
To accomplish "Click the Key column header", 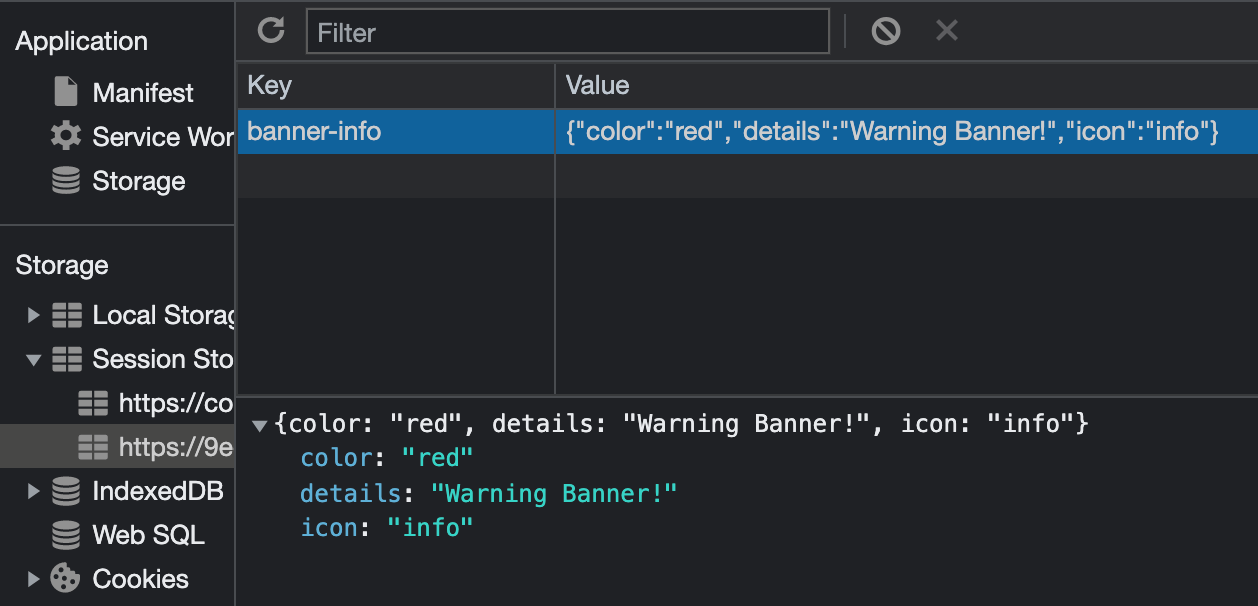I will click(x=396, y=85).
